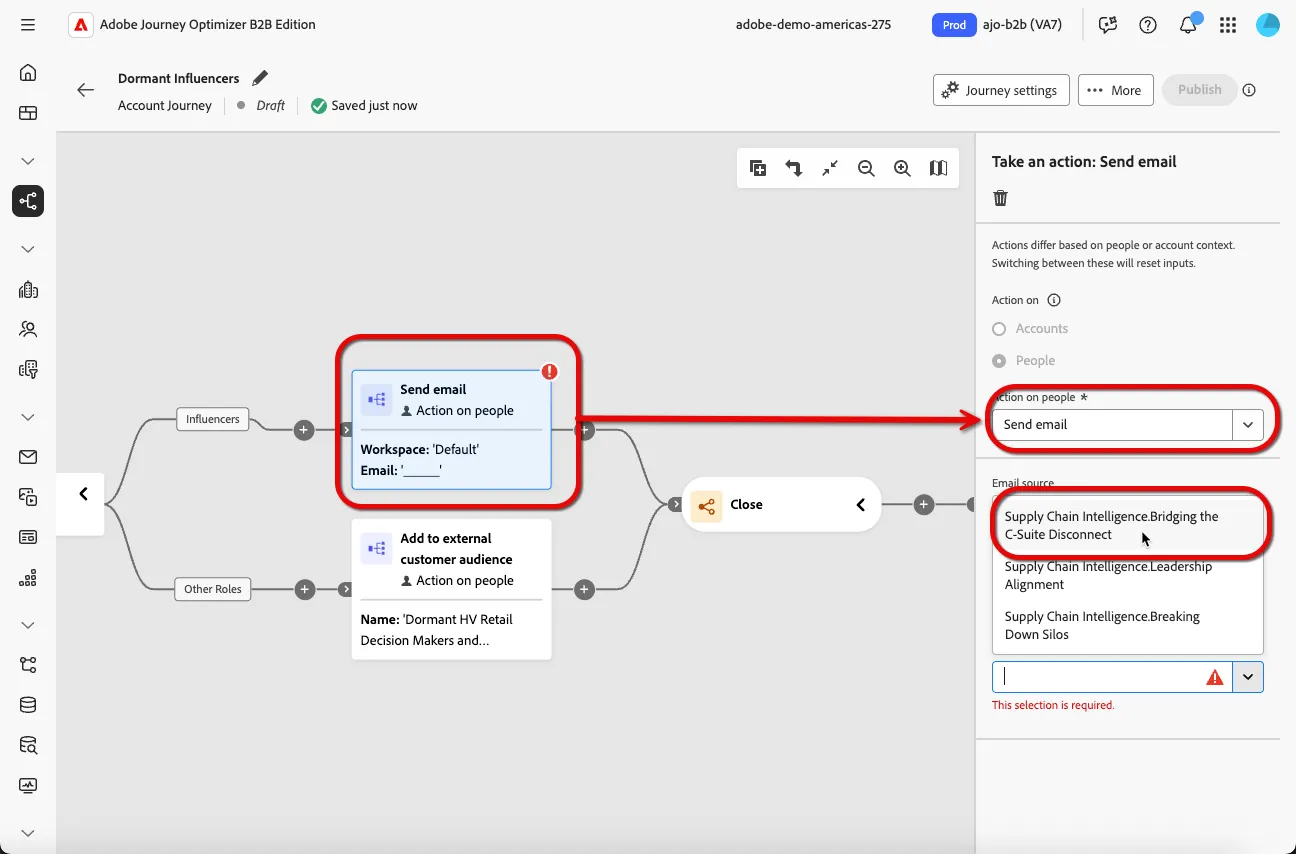Viewport: 1296px width, 854px height.
Task: Zoom in on the journey canvas
Action: click(902, 168)
